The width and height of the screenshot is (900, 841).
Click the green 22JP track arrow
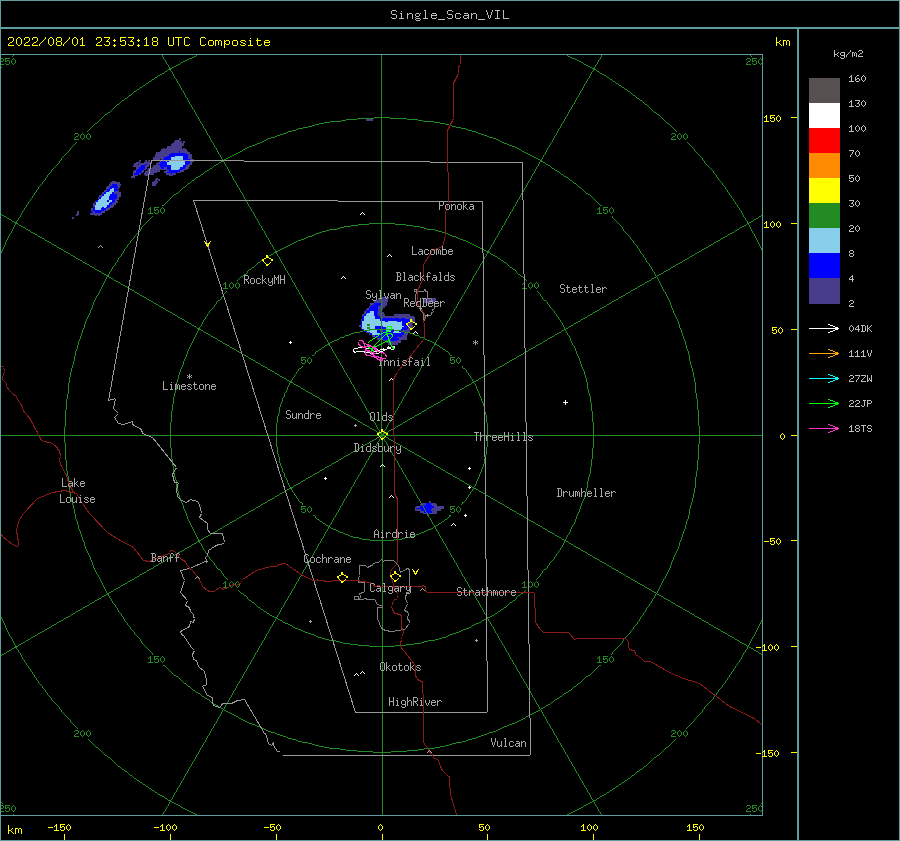coord(824,404)
